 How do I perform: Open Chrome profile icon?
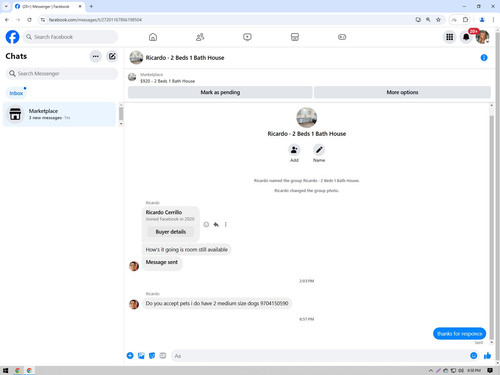482,20
